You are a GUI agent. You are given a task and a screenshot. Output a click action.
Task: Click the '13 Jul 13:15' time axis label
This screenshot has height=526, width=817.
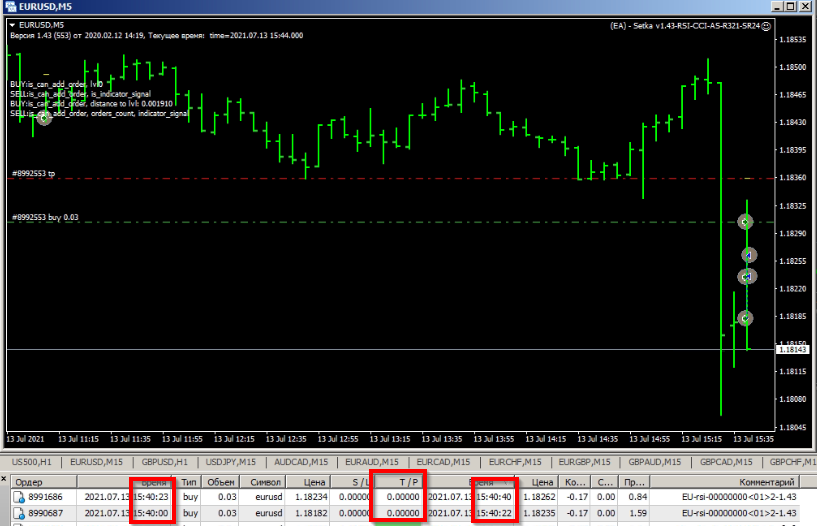pos(390,439)
